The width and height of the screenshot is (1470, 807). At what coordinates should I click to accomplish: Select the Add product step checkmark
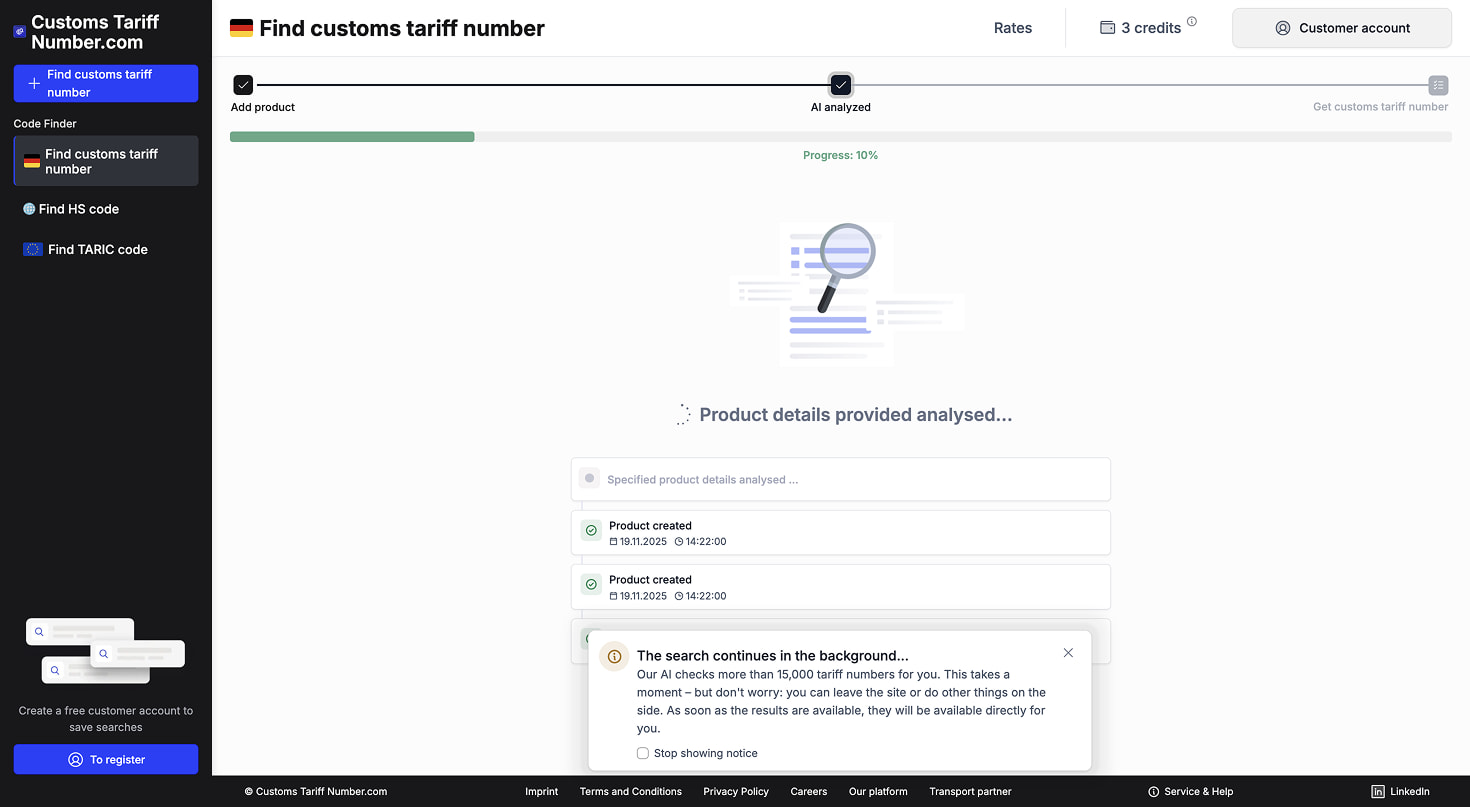tap(243, 85)
